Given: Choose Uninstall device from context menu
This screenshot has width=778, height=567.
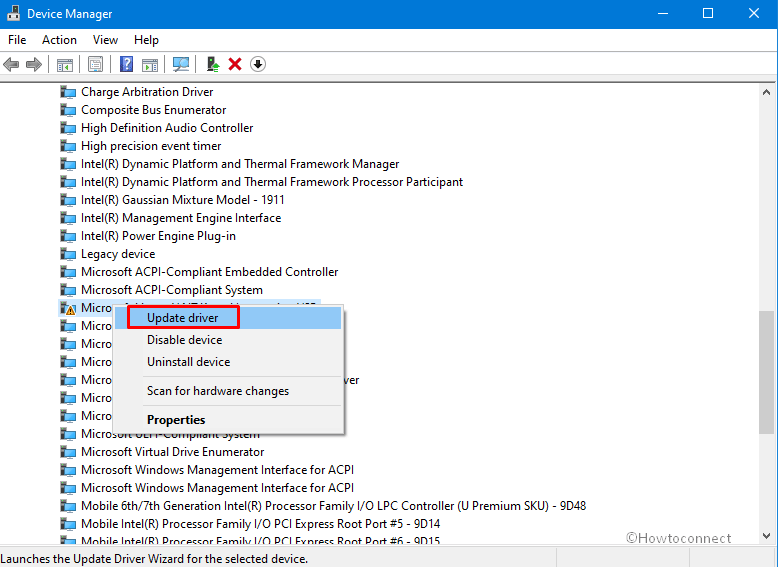Looking at the screenshot, I should (x=228, y=362).
